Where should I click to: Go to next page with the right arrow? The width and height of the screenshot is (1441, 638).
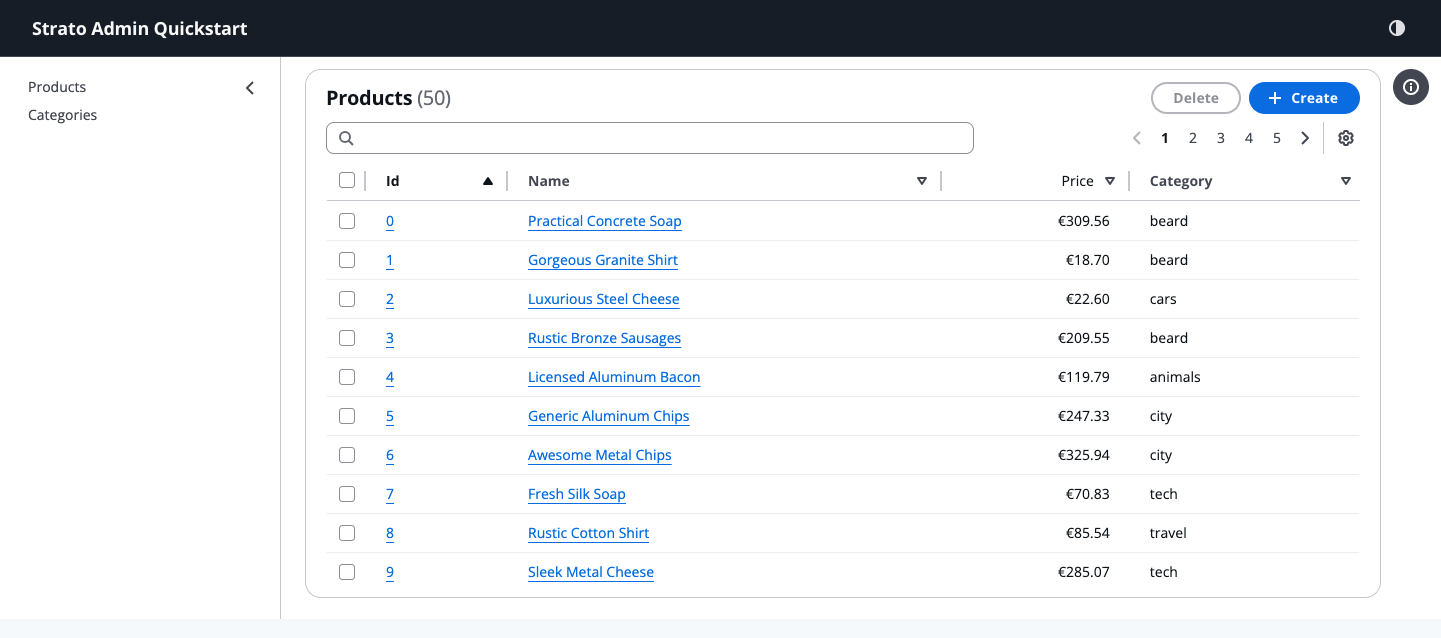[1305, 138]
